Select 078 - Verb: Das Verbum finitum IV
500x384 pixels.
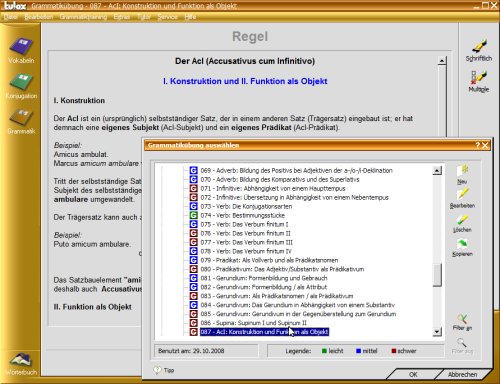point(246,251)
